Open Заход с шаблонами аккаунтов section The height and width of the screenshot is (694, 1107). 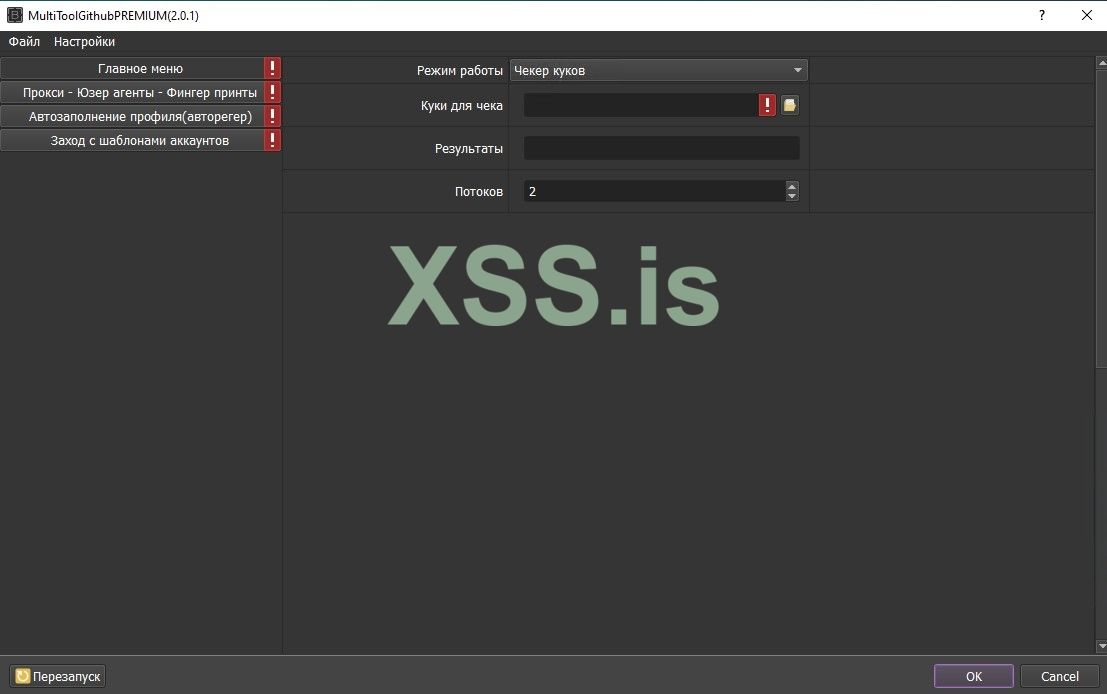pos(132,140)
